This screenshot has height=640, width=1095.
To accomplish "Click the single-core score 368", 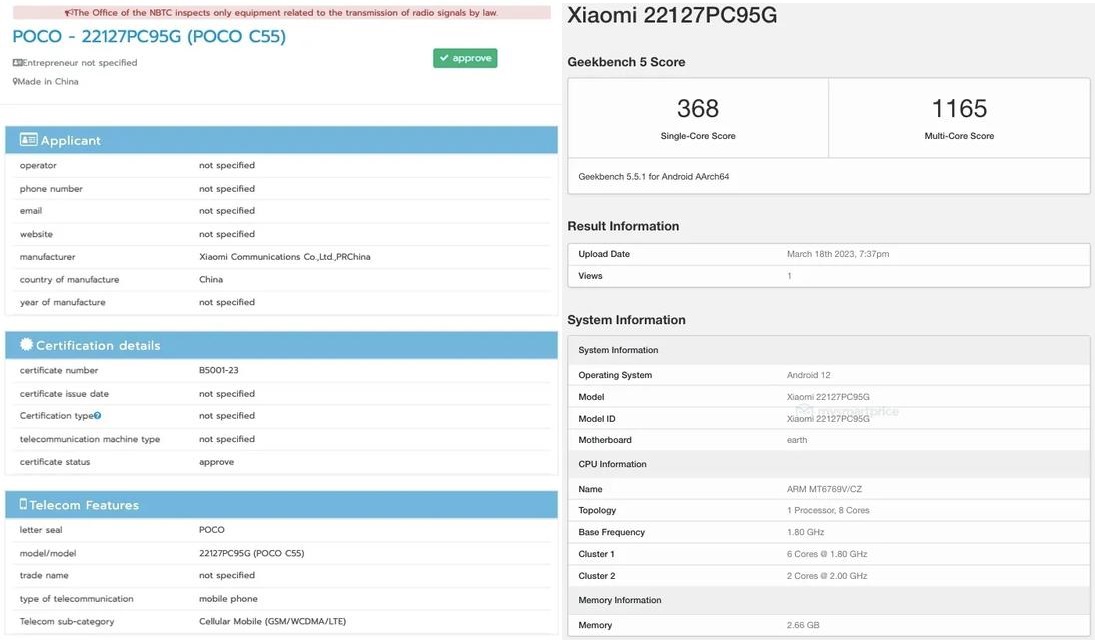I will click(x=698, y=108).
